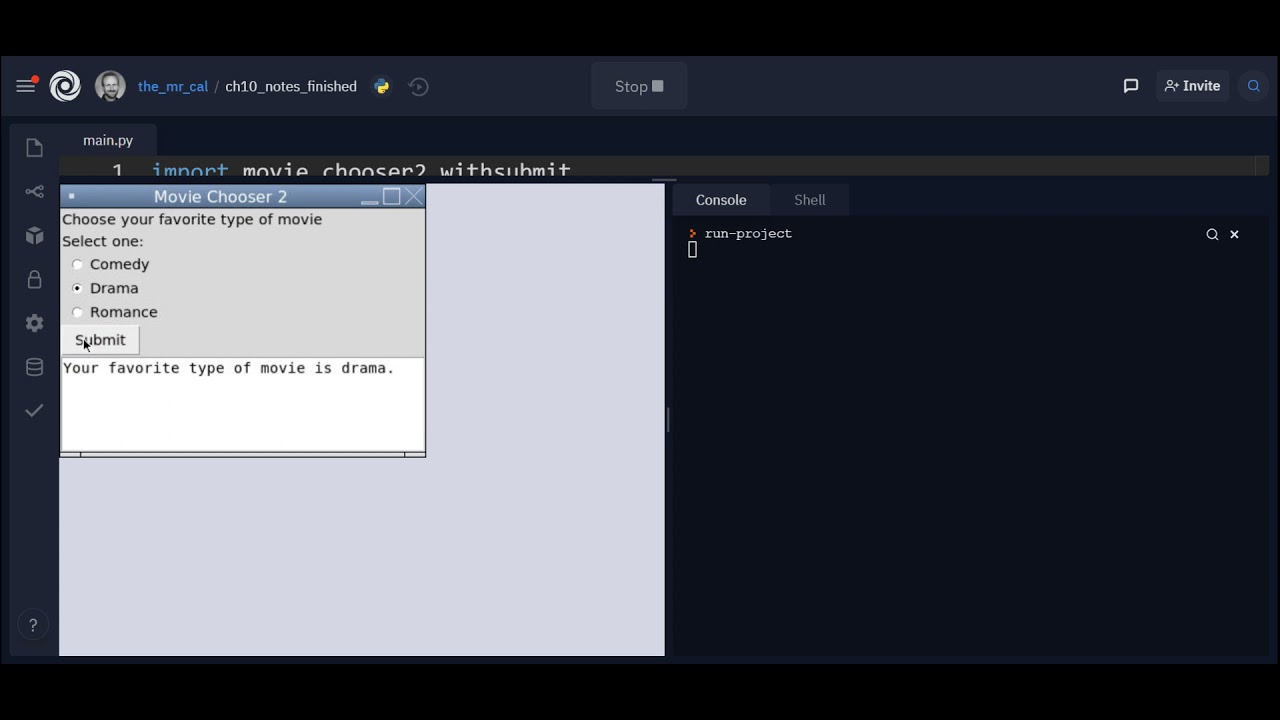Open the hamburger menu in the header

coord(26,86)
